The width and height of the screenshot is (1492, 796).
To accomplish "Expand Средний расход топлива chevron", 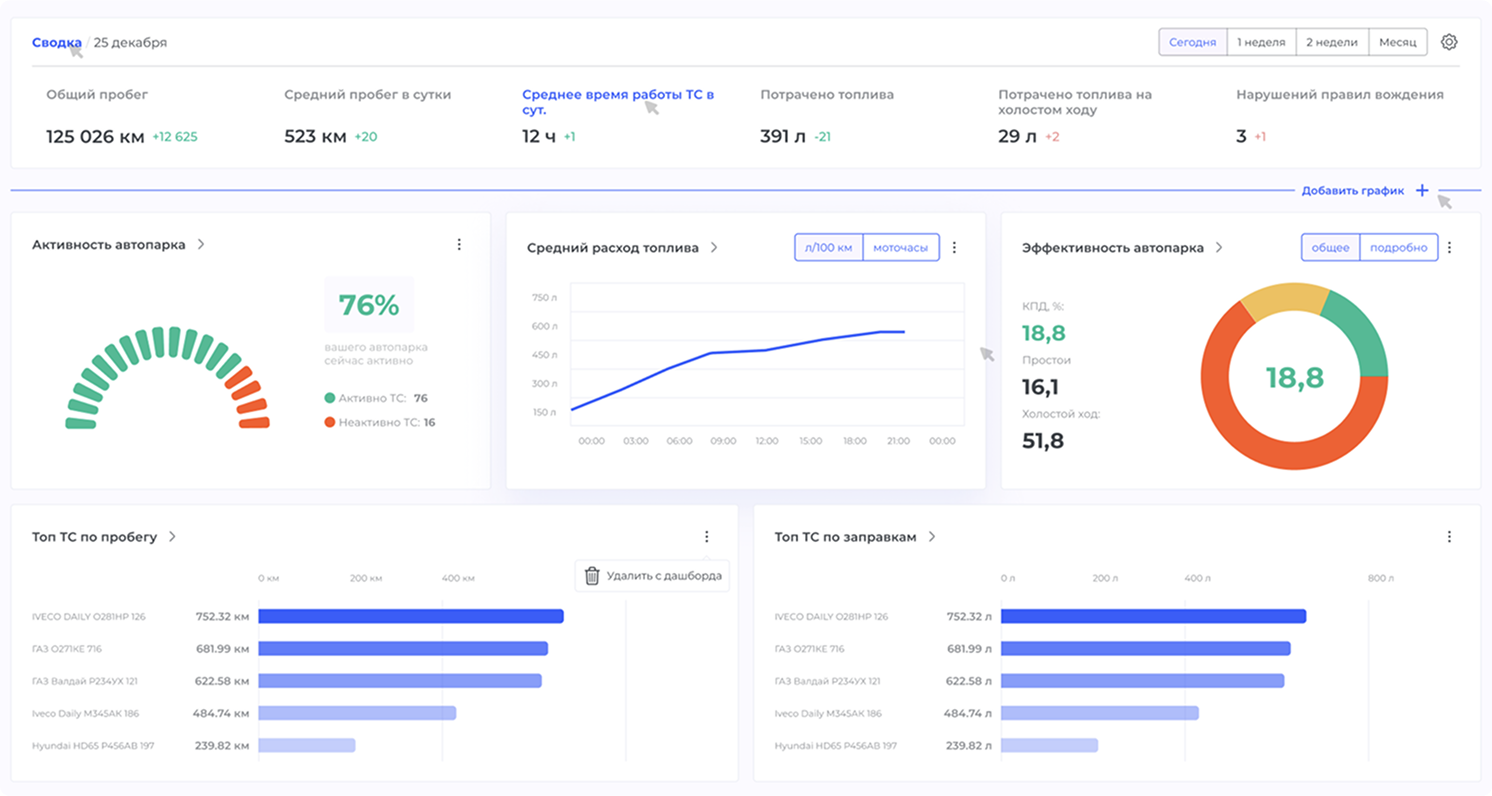I will coord(714,248).
